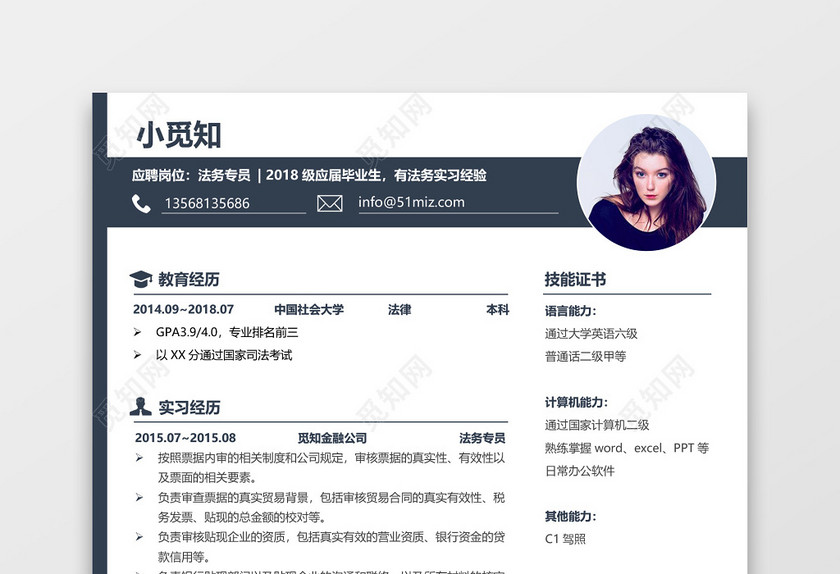The width and height of the screenshot is (840, 574).
Task: Click the date range 2015.07~2015.08
Action: coord(185,438)
